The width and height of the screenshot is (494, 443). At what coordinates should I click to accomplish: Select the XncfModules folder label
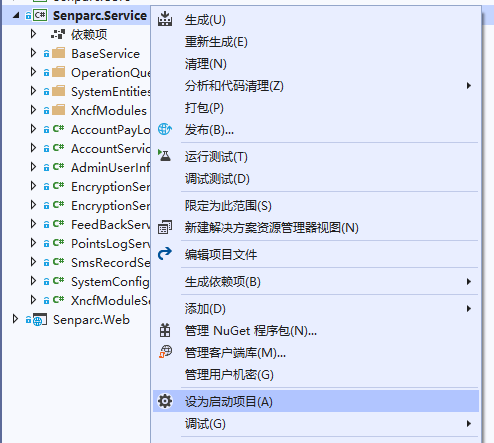[109, 110]
